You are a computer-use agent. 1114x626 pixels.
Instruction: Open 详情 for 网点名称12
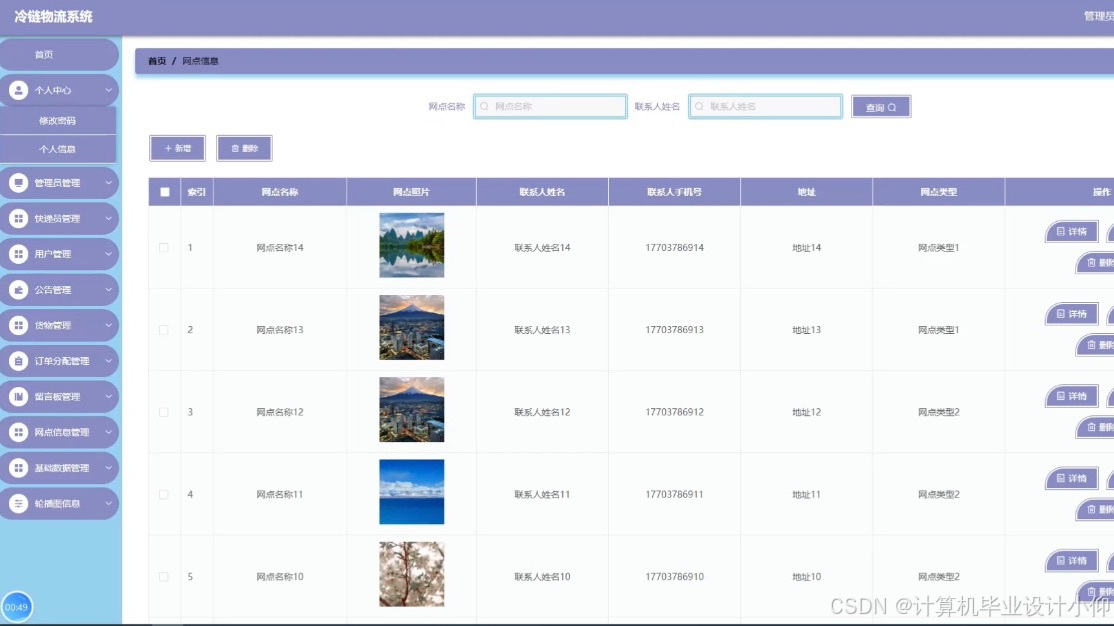tap(1071, 396)
